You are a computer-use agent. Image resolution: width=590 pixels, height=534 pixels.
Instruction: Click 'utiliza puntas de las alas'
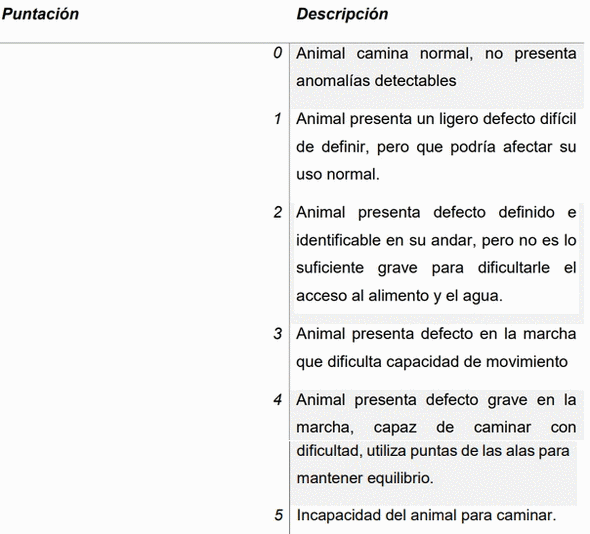click(x=450, y=450)
